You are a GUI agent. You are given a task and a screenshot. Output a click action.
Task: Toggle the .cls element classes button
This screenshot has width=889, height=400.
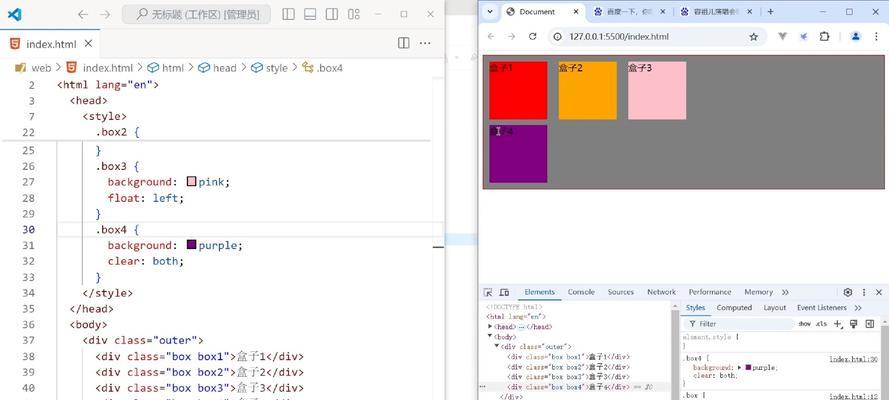822,324
